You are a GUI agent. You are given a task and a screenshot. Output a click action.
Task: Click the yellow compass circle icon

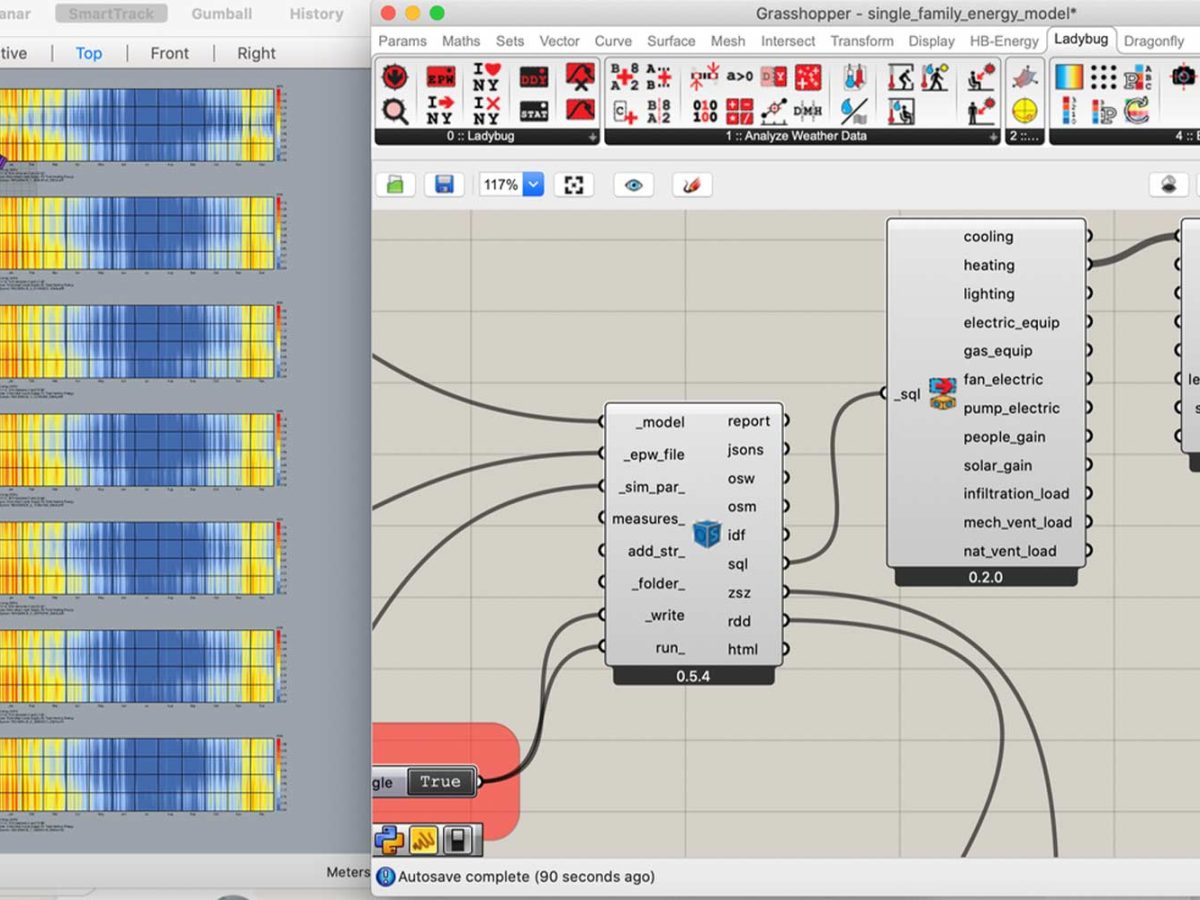pyautogui.click(x=1024, y=111)
